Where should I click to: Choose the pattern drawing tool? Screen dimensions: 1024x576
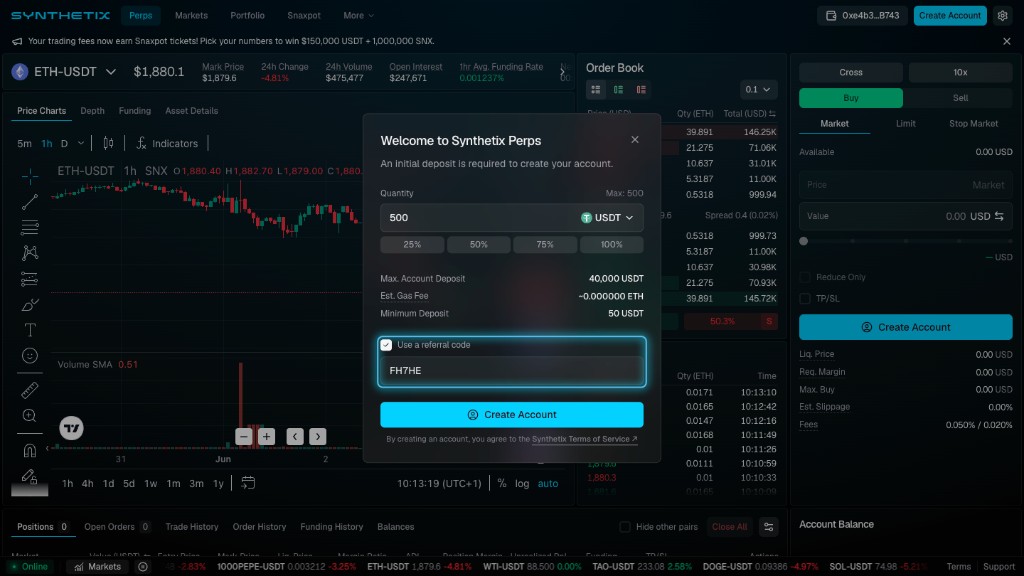pyautogui.click(x=29, y=253)
